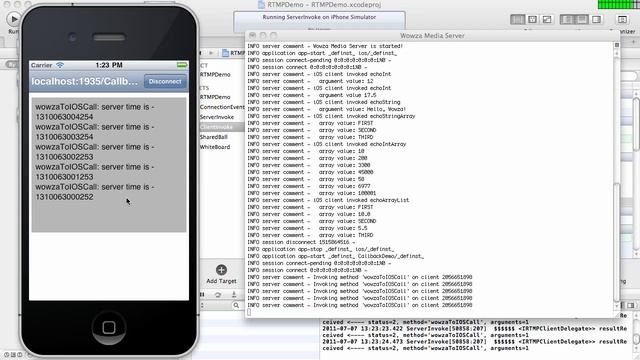The image size is (640, 360).
Task: Click the 'app-stop _definst_ ios/_definst_' line
Action: click(x=320, y=249)
